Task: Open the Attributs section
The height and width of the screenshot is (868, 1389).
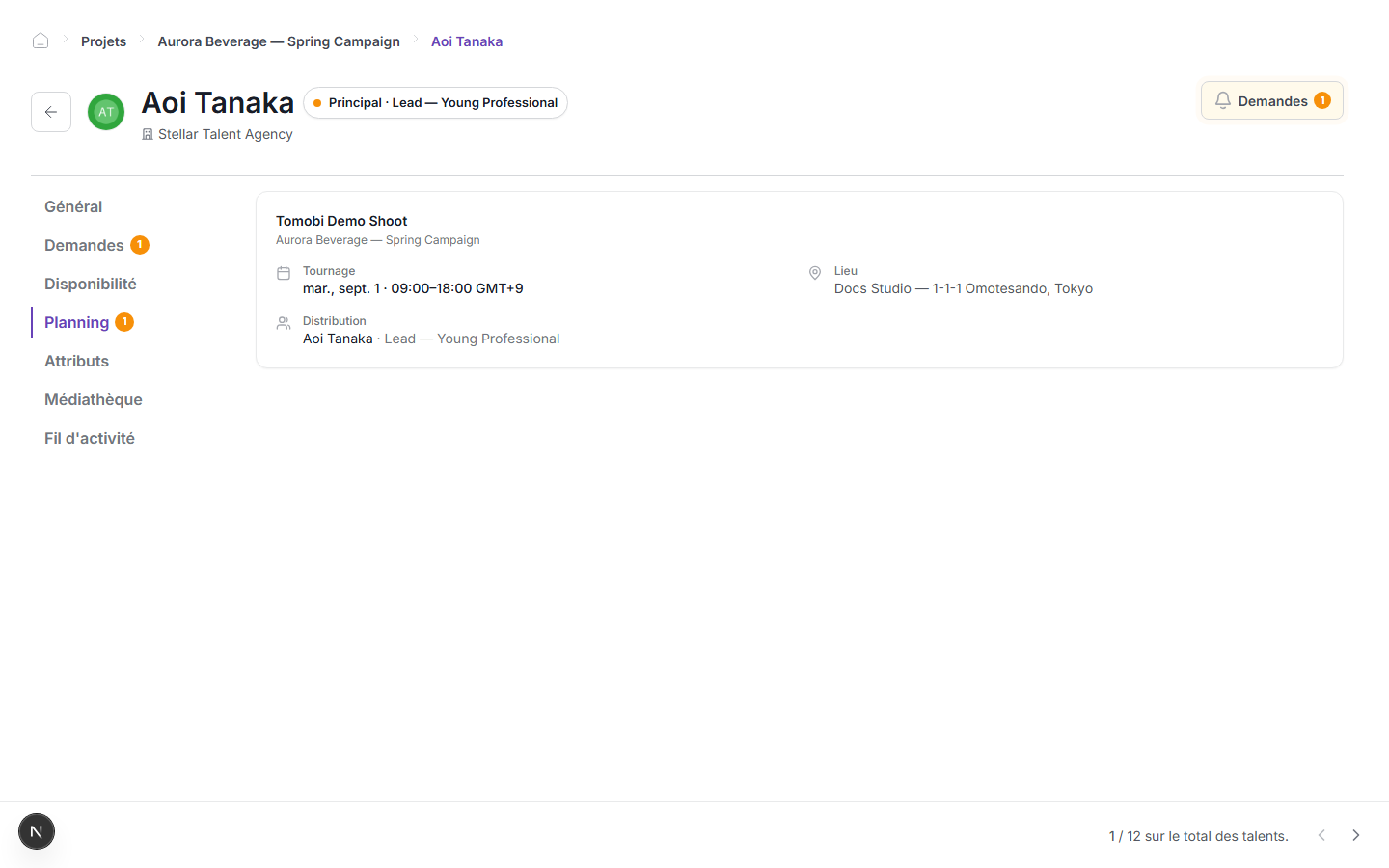Action: point(76,361)
